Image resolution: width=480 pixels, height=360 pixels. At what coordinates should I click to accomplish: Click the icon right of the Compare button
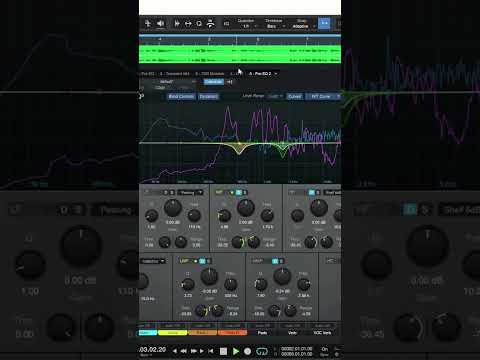pyautogui.click(x=230, y=82)
